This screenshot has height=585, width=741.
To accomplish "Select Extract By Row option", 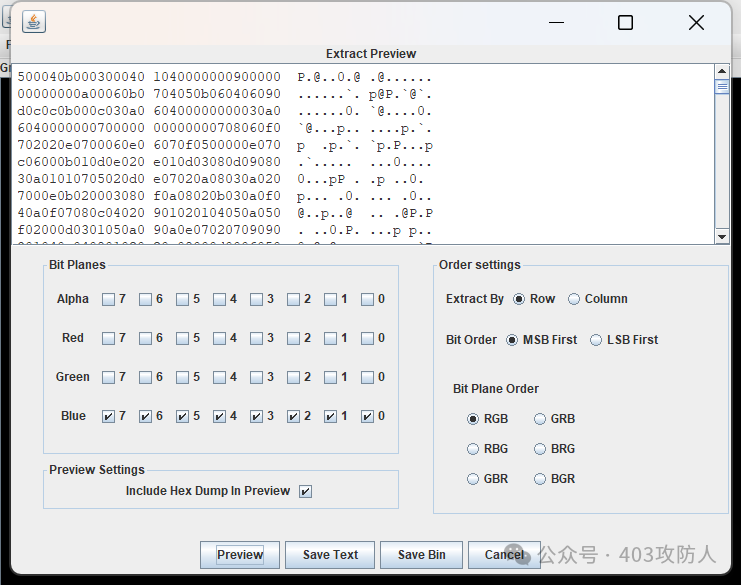I will [519, 299].
